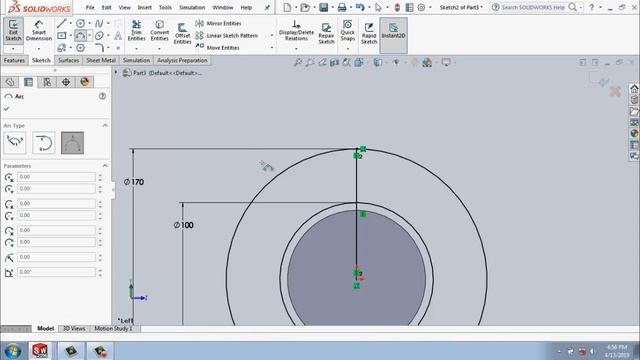Collapse the Parameters section
640x360 pixels.
click(x=105, y=166)
